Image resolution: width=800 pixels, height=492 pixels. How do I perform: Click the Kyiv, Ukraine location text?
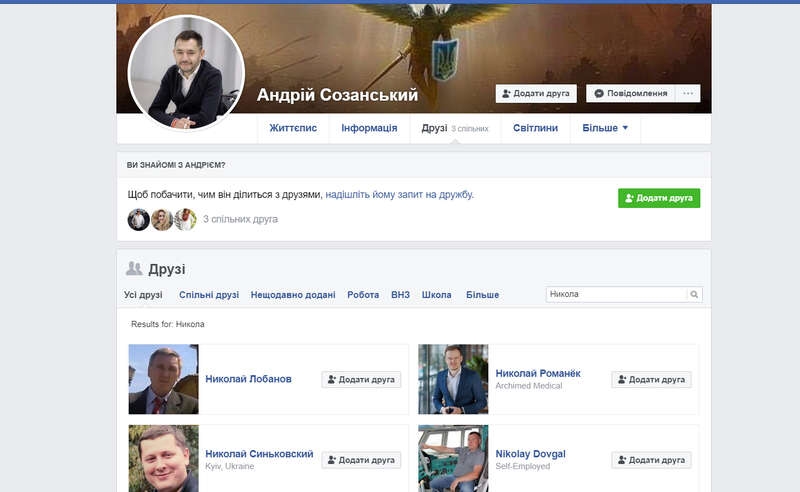(230, 466)
